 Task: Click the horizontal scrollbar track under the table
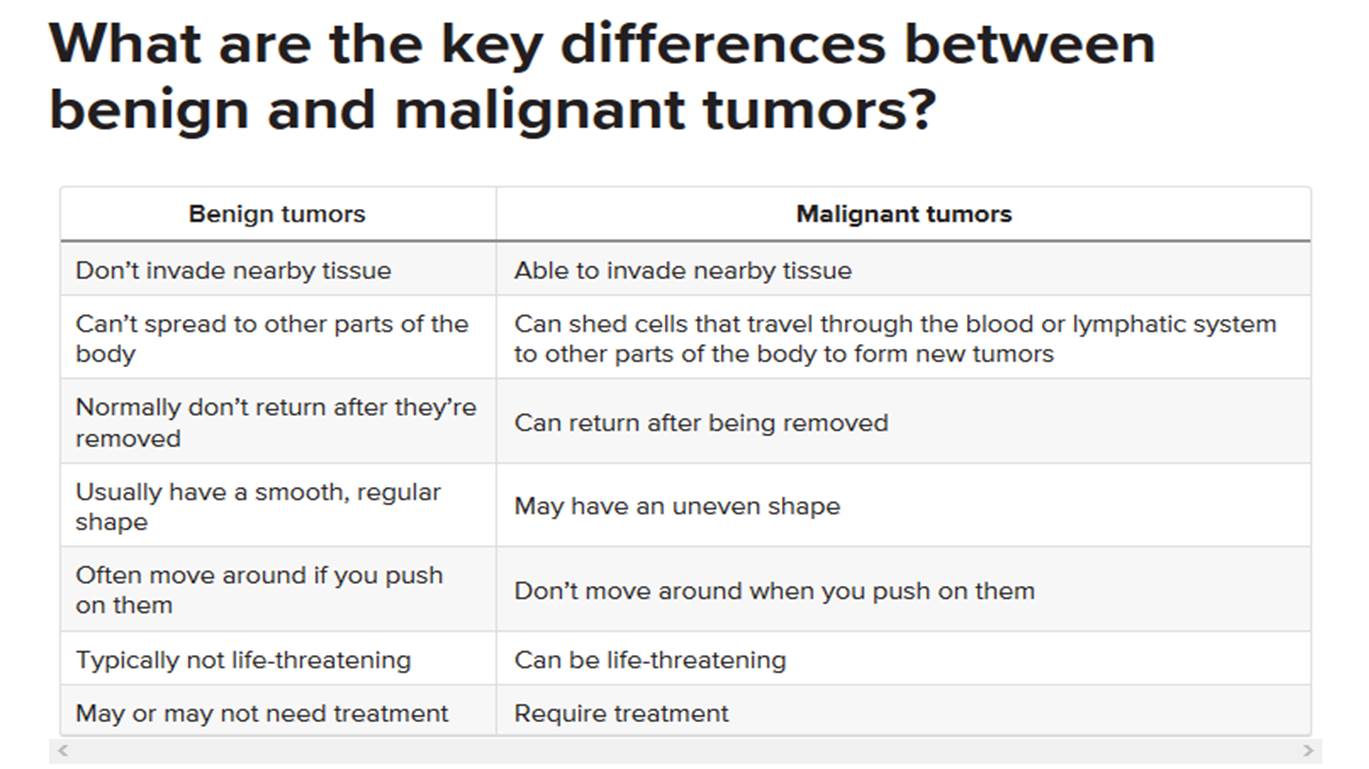[685, 750]
